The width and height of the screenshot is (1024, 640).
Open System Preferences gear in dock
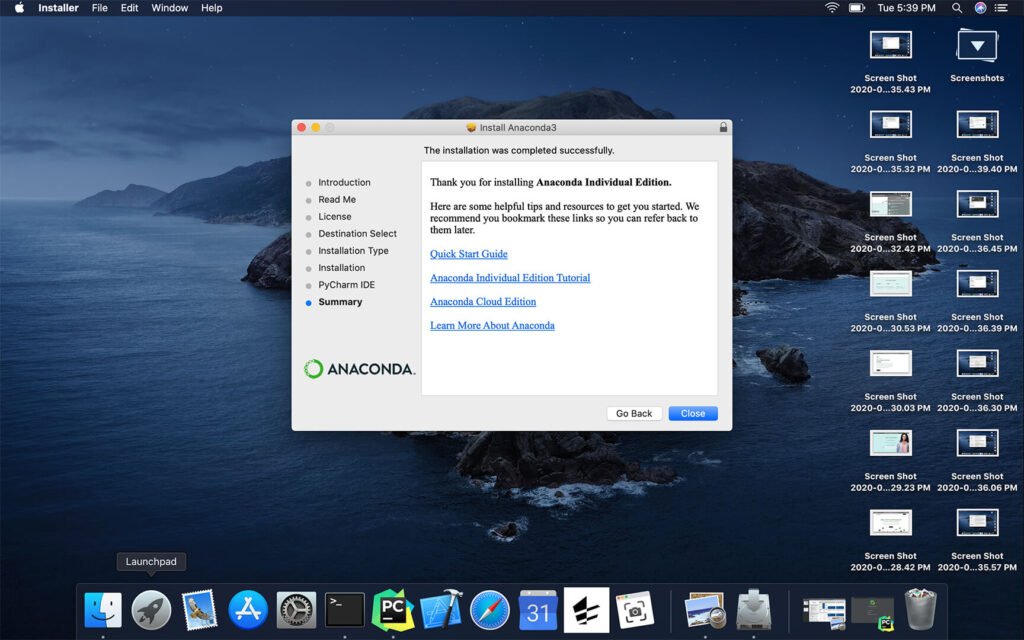(296, 610)
